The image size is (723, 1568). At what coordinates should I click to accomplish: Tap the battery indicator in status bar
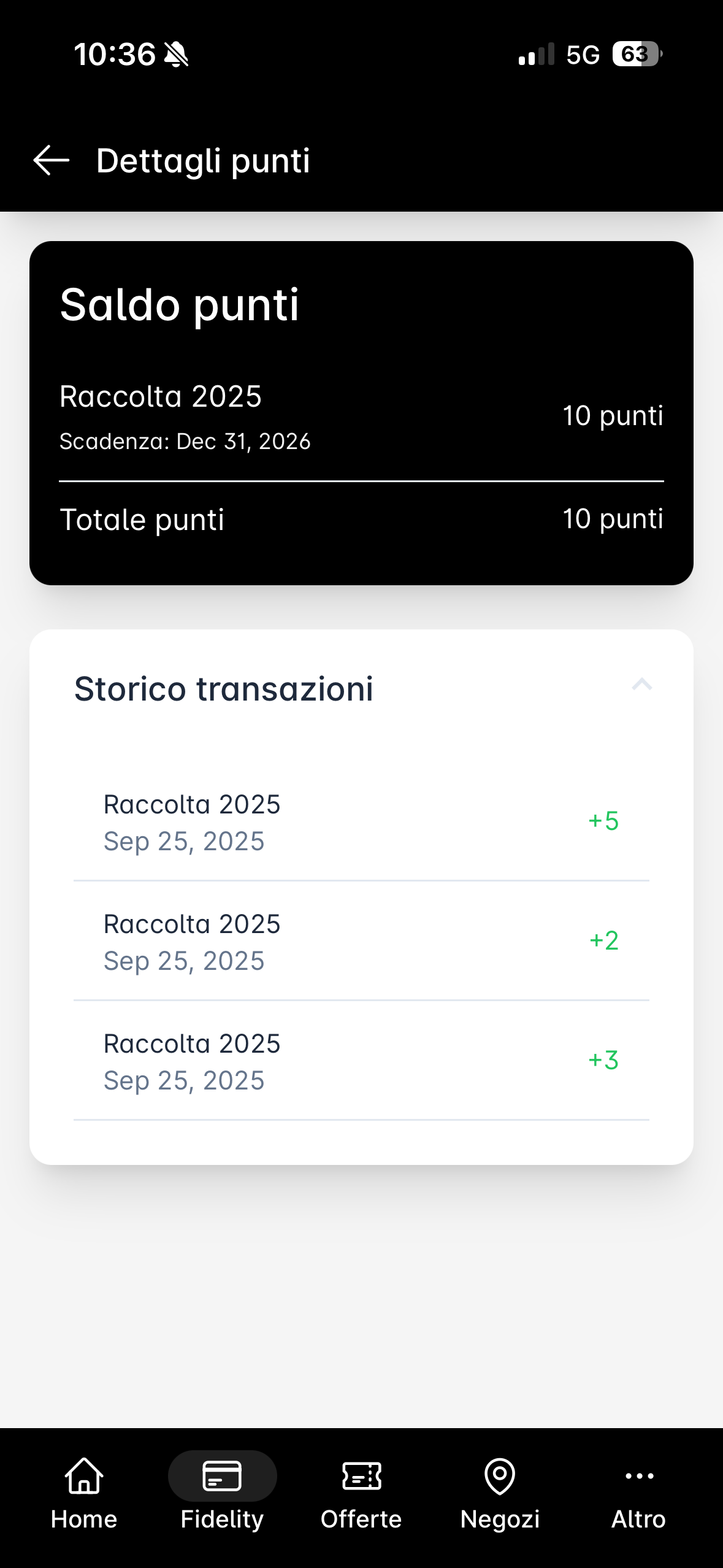pyautogui.click(x=637, y=55)
